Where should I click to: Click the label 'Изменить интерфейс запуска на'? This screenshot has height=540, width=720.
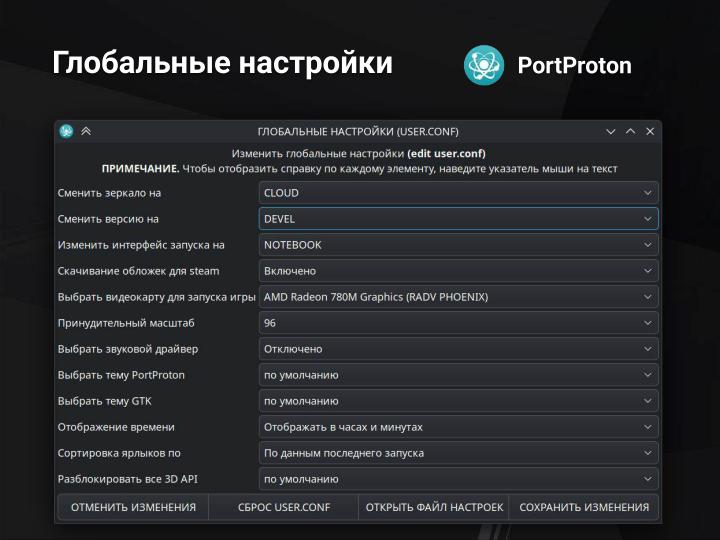coord(141,245)
